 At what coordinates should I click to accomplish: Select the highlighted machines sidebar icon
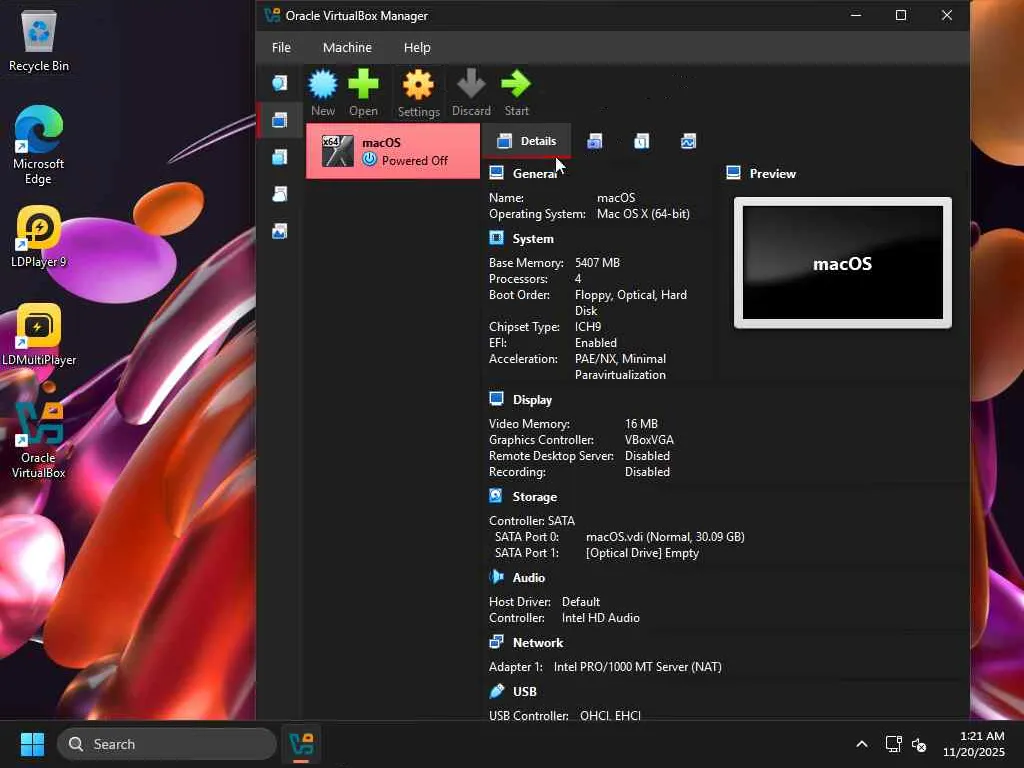280,120
